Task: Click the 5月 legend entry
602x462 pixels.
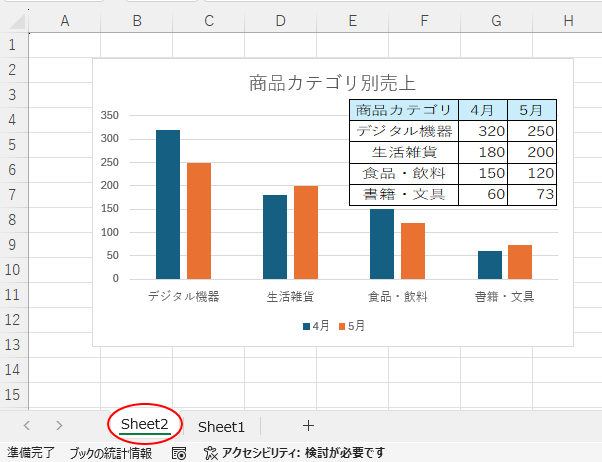Action: pyautogui.click(x=352, y=326)
